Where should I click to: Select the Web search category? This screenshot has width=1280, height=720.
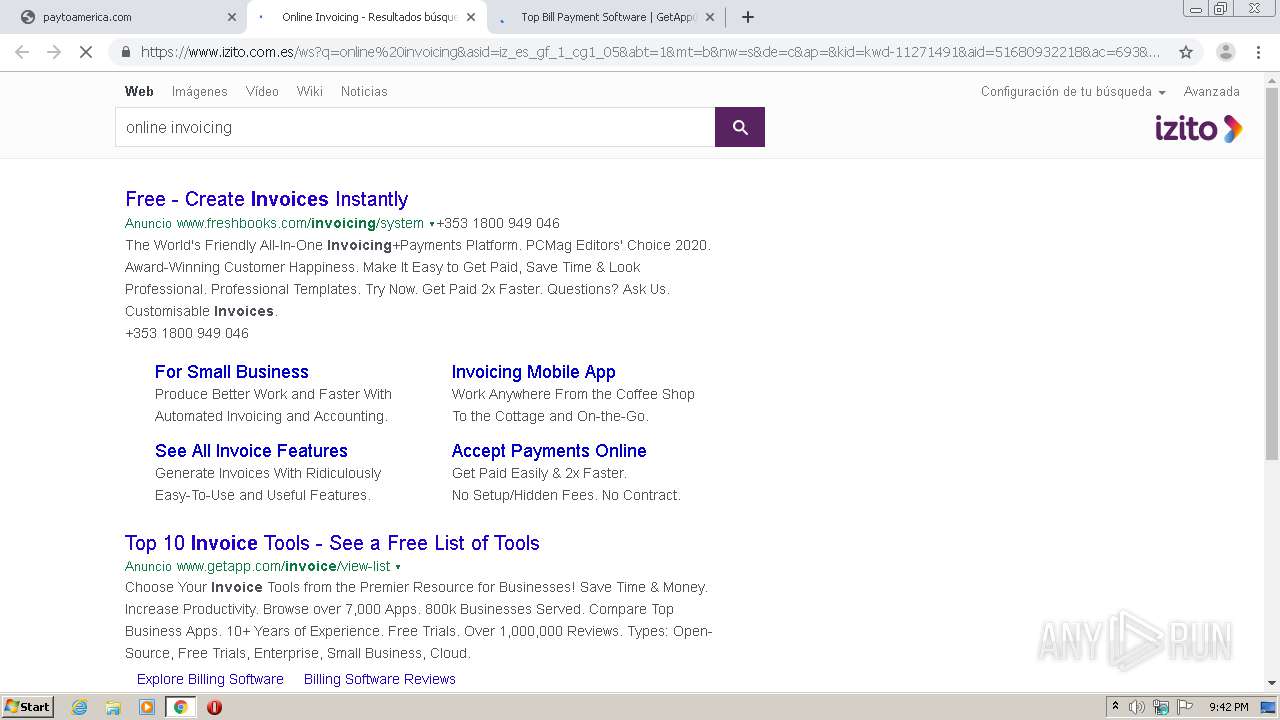(139, 91)
